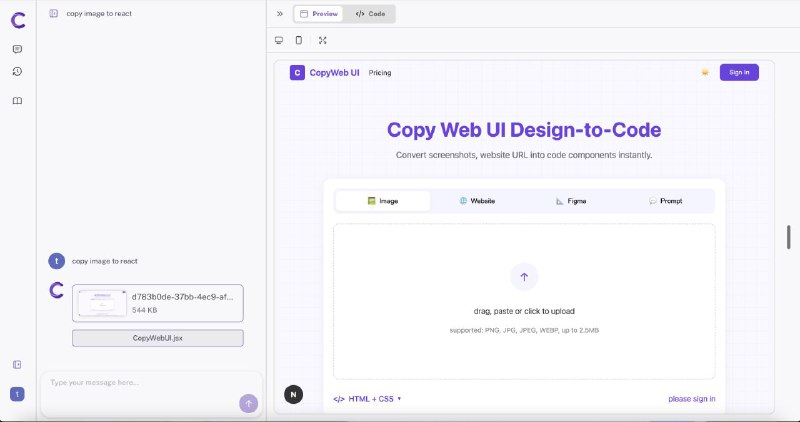Open the chat messages sidebar icon
Image resolution: width=800 pixels, height=422 pixels.
[x=17, y=49]
